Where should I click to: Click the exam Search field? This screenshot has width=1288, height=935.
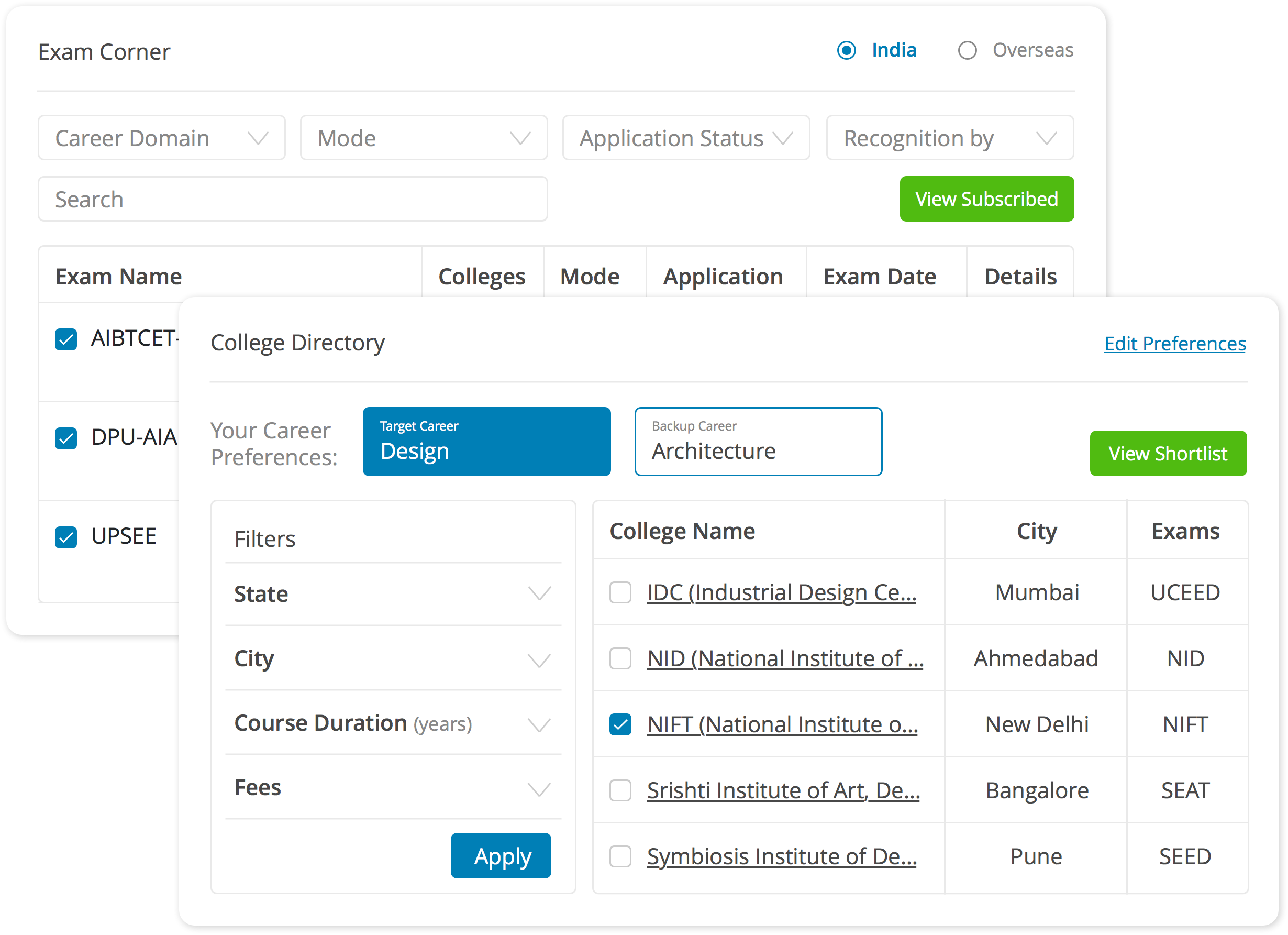point(293,200)
